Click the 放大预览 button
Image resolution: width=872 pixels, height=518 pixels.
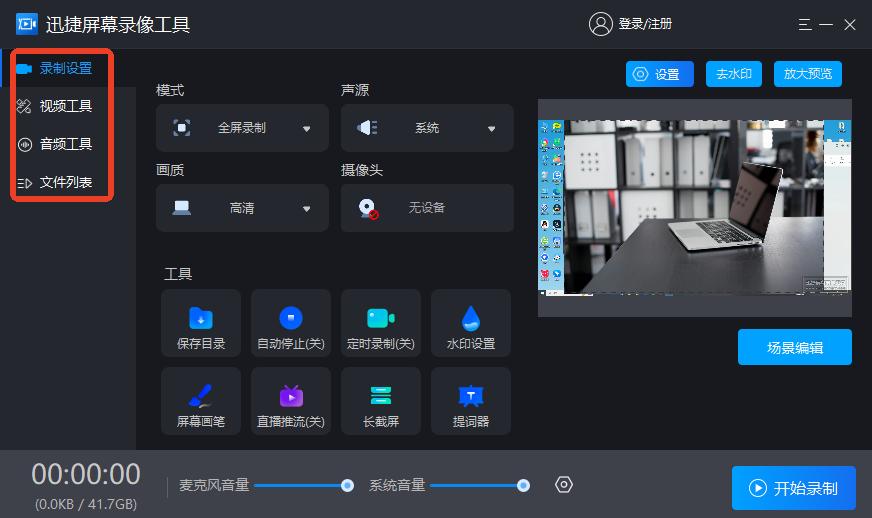click(807, 74)
